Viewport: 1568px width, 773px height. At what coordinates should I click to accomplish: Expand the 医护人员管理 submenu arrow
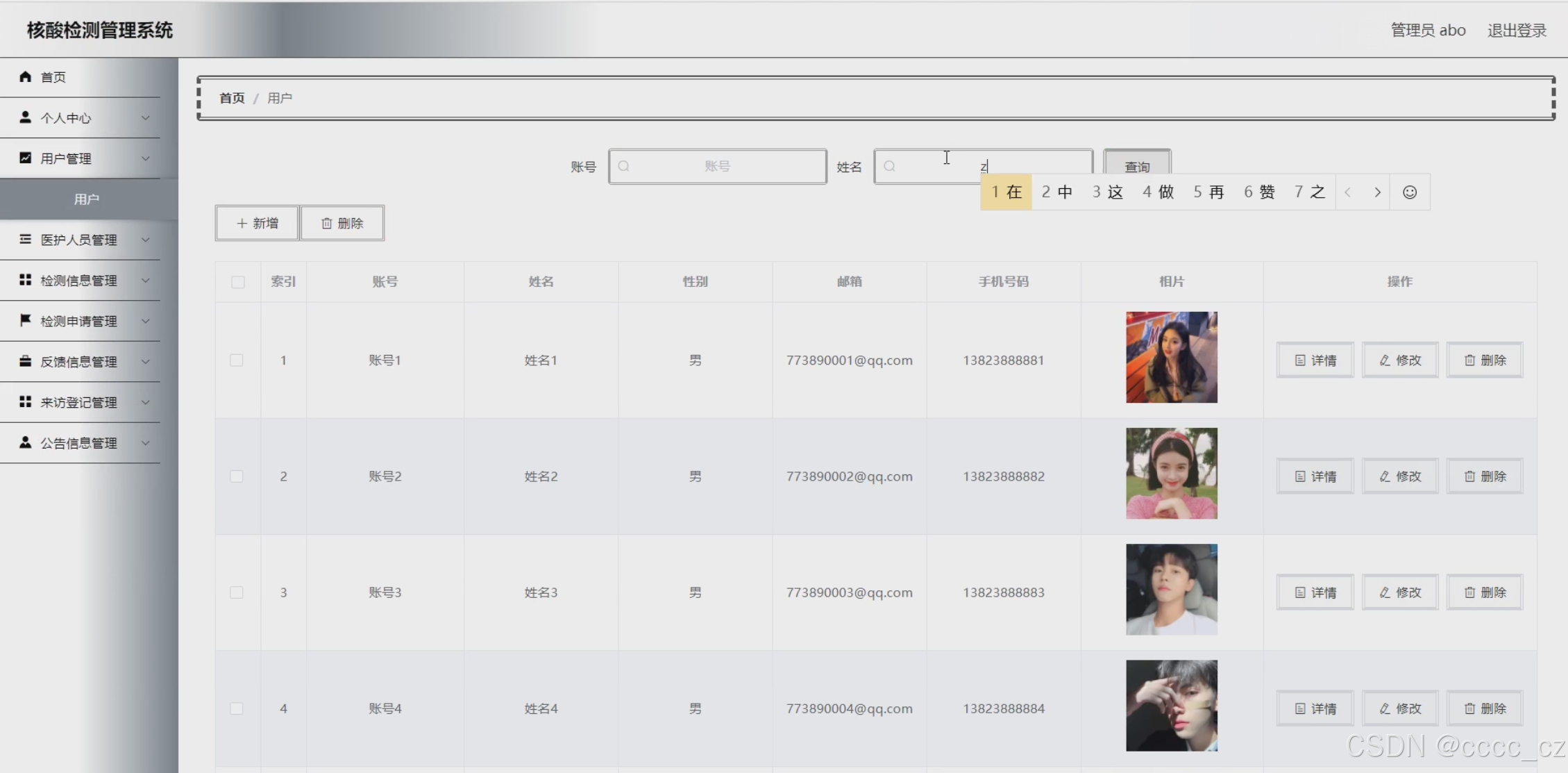pos(146,240)
